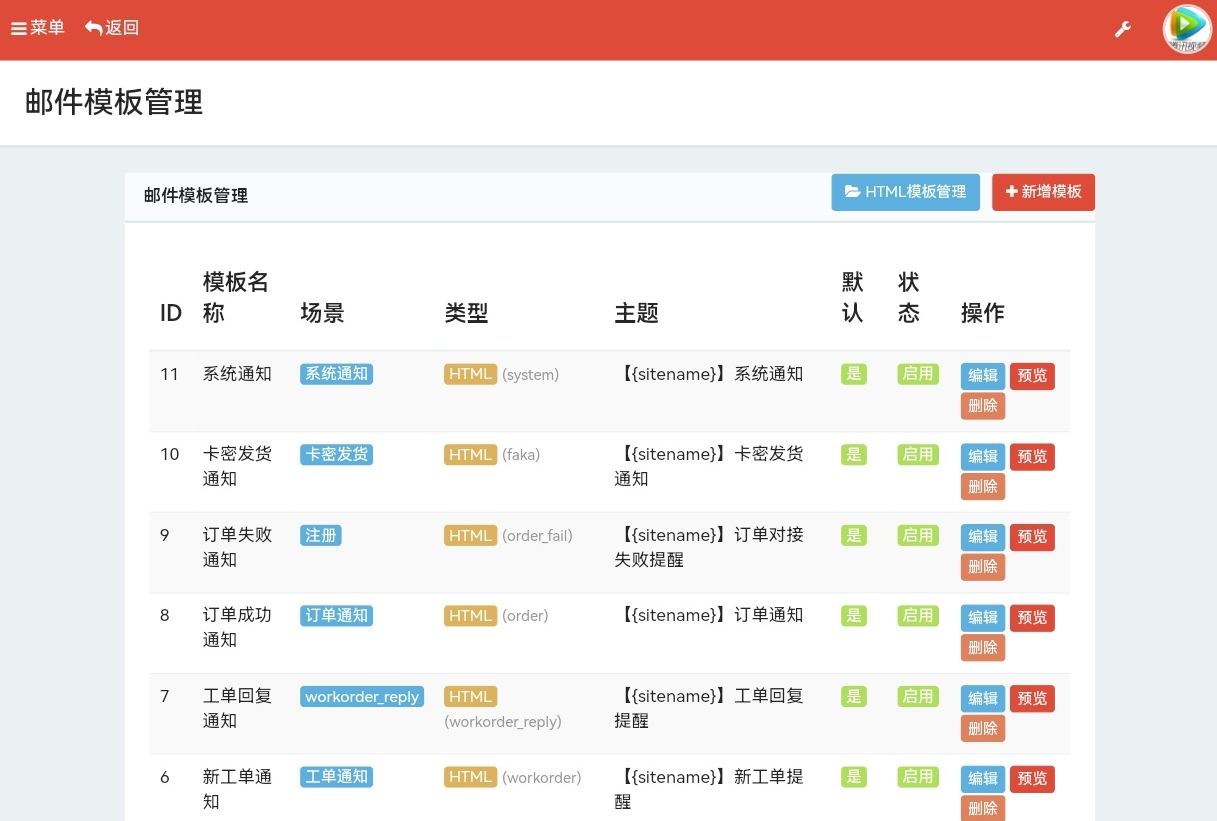1217x821 pixels.
Task: Click 是 default badge in 订单失败通知 row
Action: [x=854, y=535]
